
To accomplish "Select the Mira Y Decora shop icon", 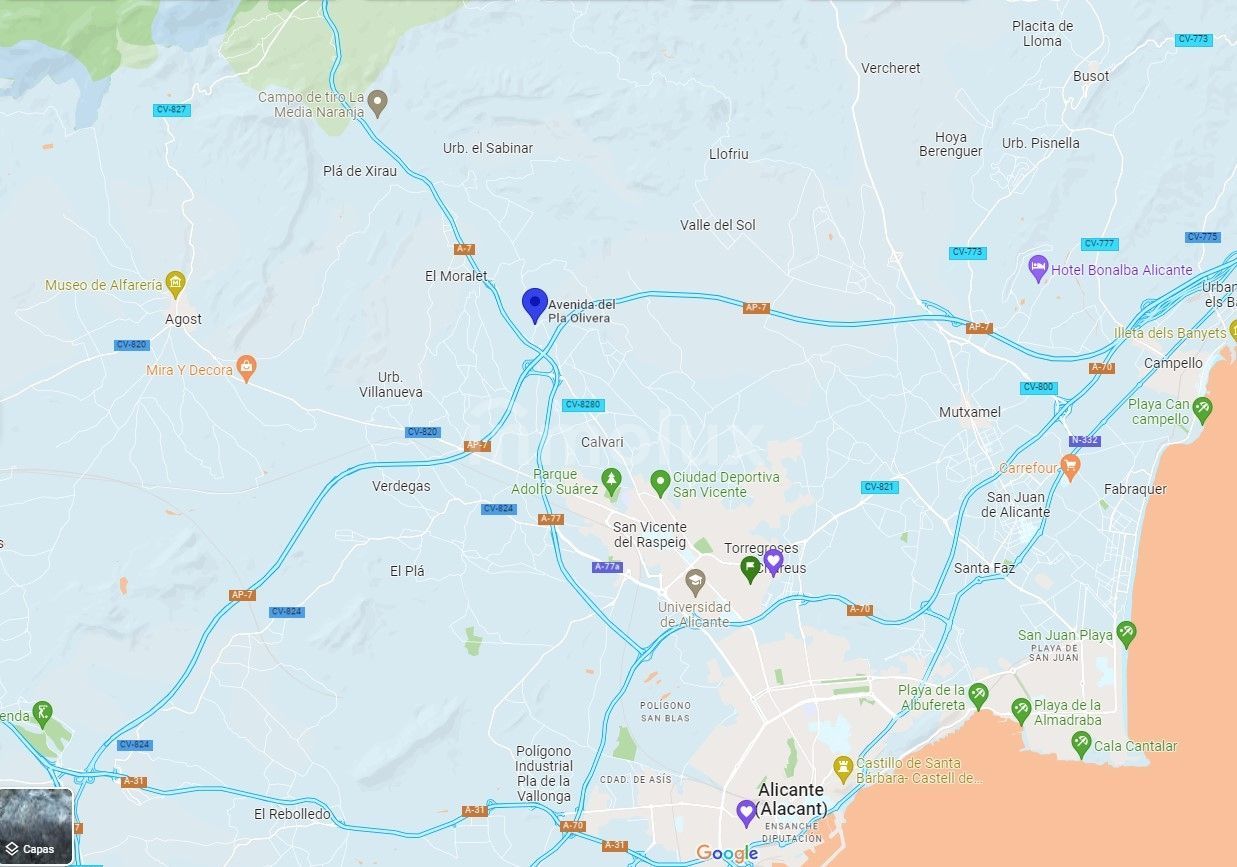I will [246, 368].
